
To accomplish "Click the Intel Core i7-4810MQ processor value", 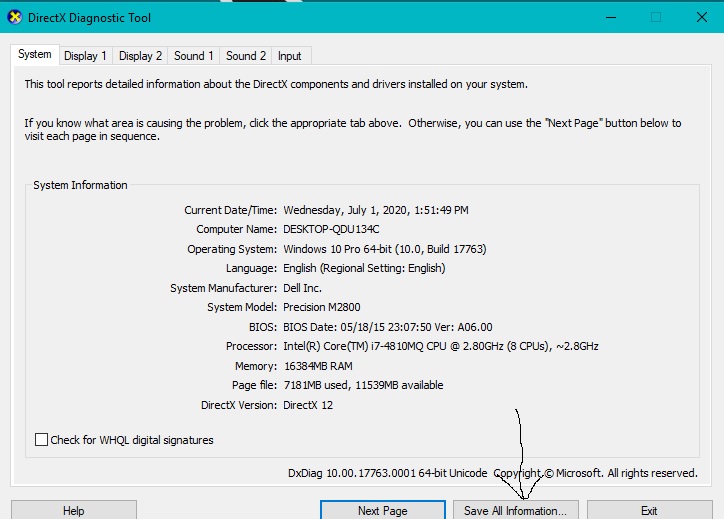I will pyautogui.click(x=441, y=346).
